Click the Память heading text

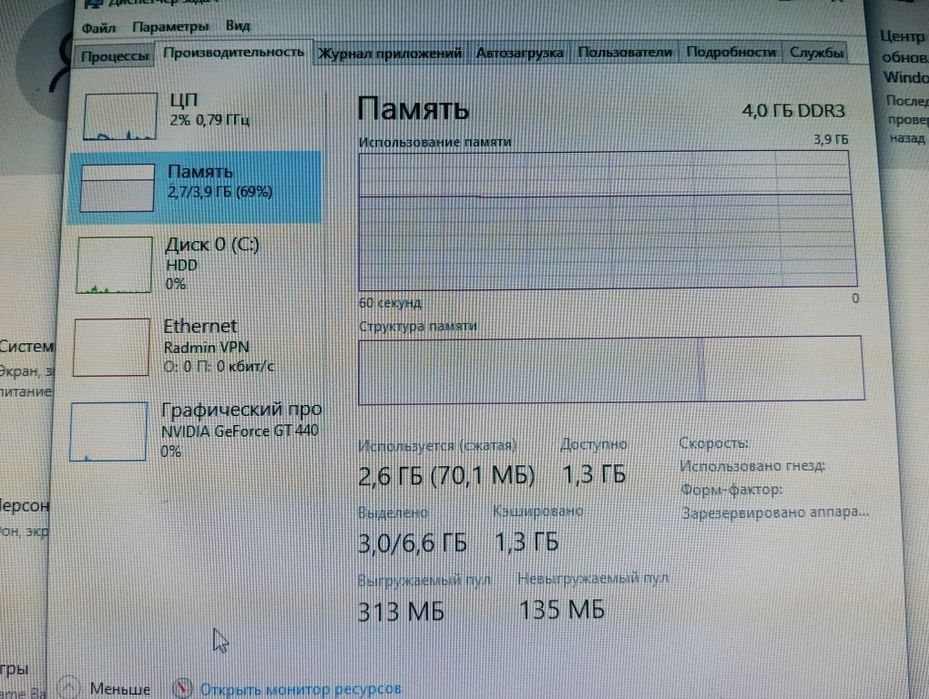[414, 110]
